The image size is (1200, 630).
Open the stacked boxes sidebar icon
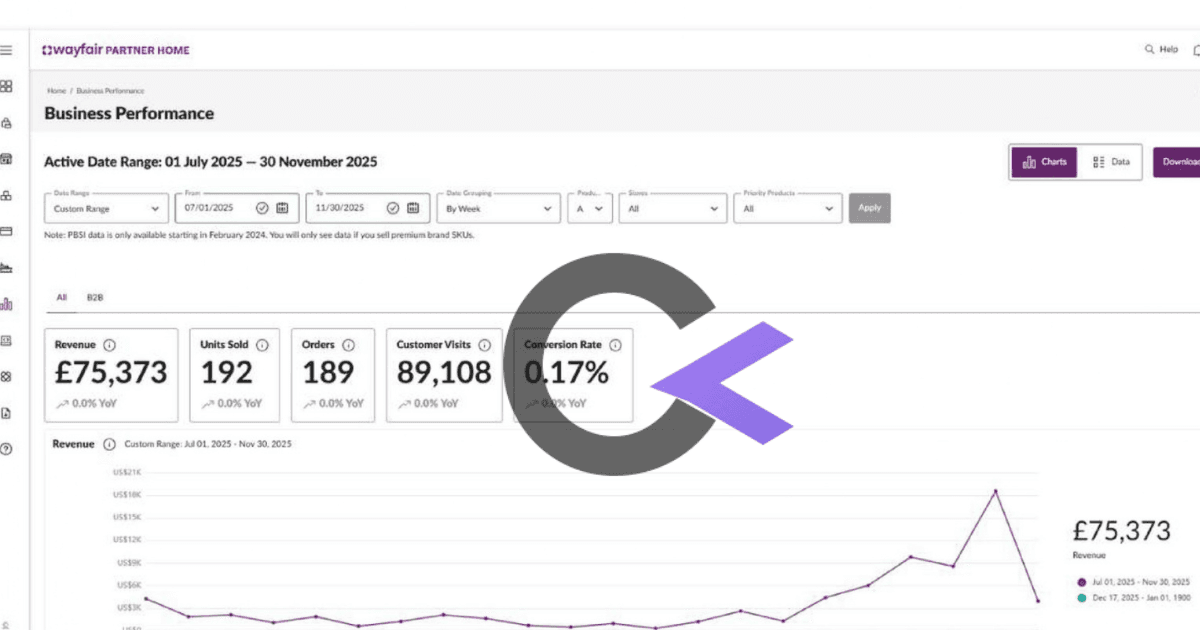pos(6,195)
